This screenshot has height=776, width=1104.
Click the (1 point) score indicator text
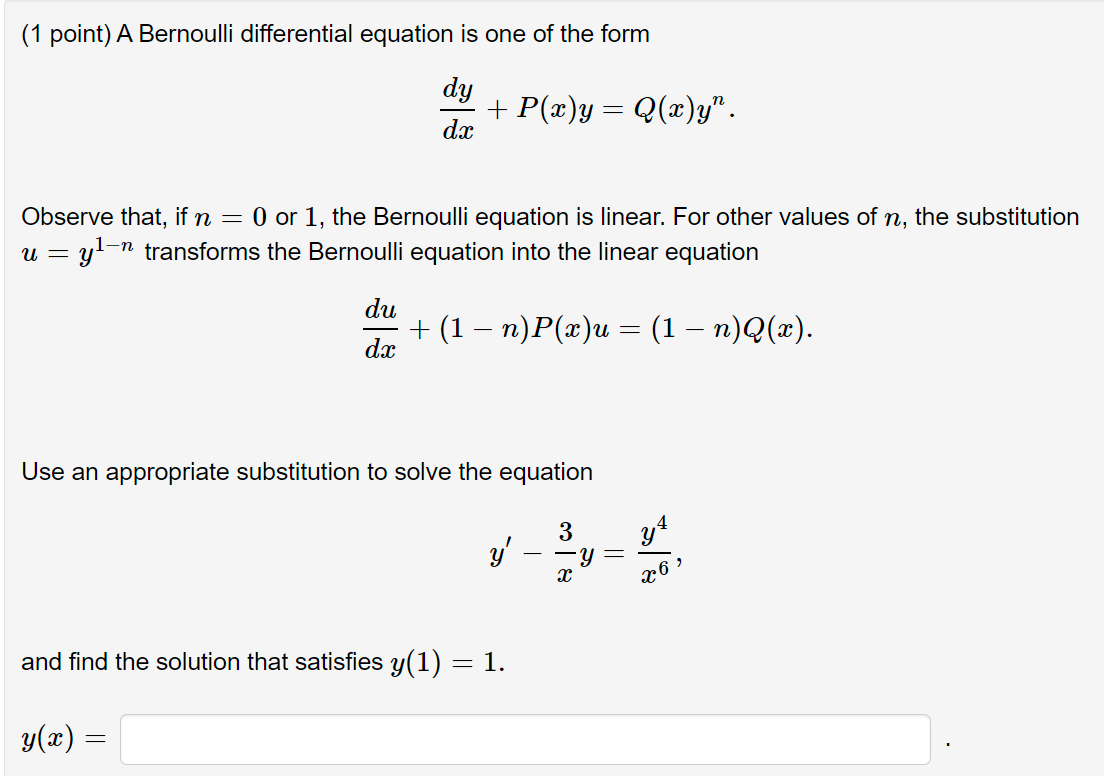tap(60, 33)
